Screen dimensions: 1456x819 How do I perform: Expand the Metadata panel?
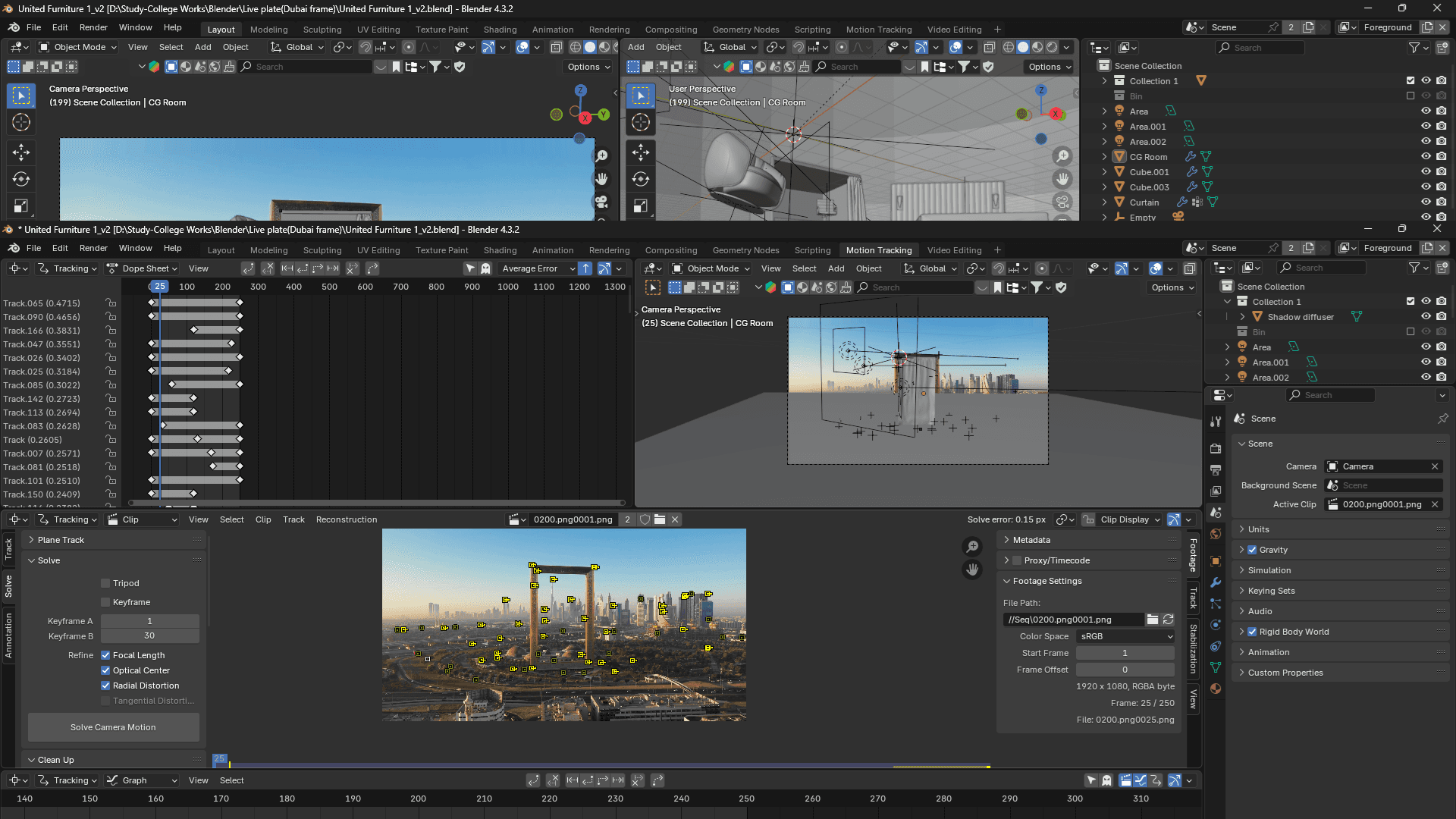pyautogui.click(x=1031, y=540)
